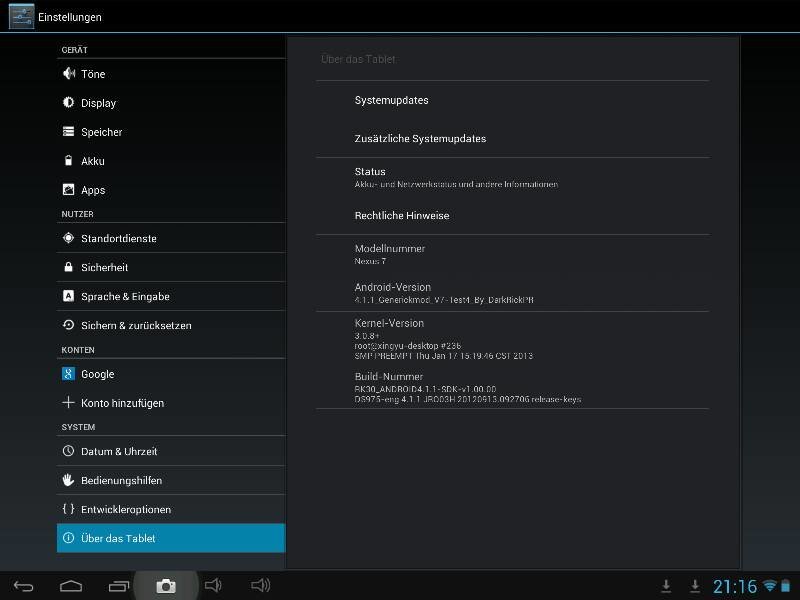This screenshot has width=800, height=600.
Task: Select Über das Tablet in sidebar
Action: coord(171,538)
